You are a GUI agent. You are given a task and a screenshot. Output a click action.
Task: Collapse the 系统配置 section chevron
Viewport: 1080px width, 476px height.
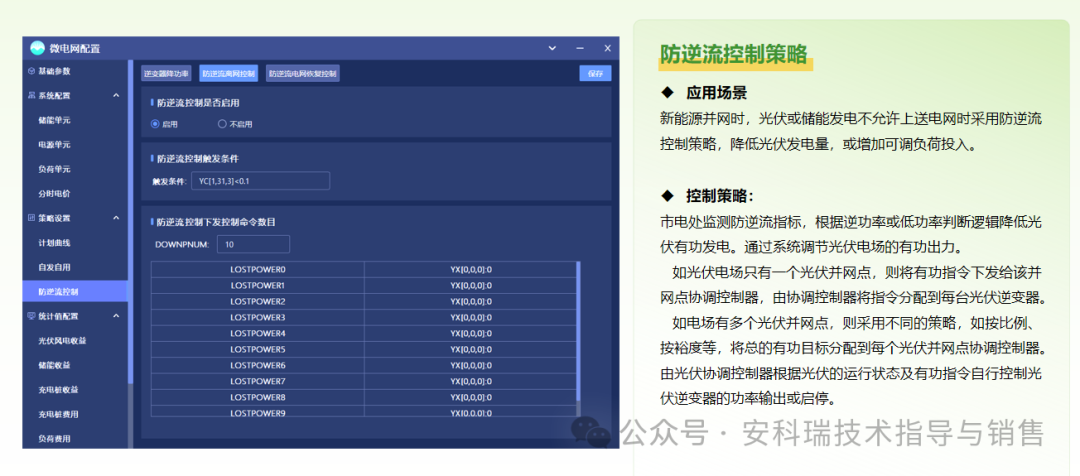[x=116, y=95]
